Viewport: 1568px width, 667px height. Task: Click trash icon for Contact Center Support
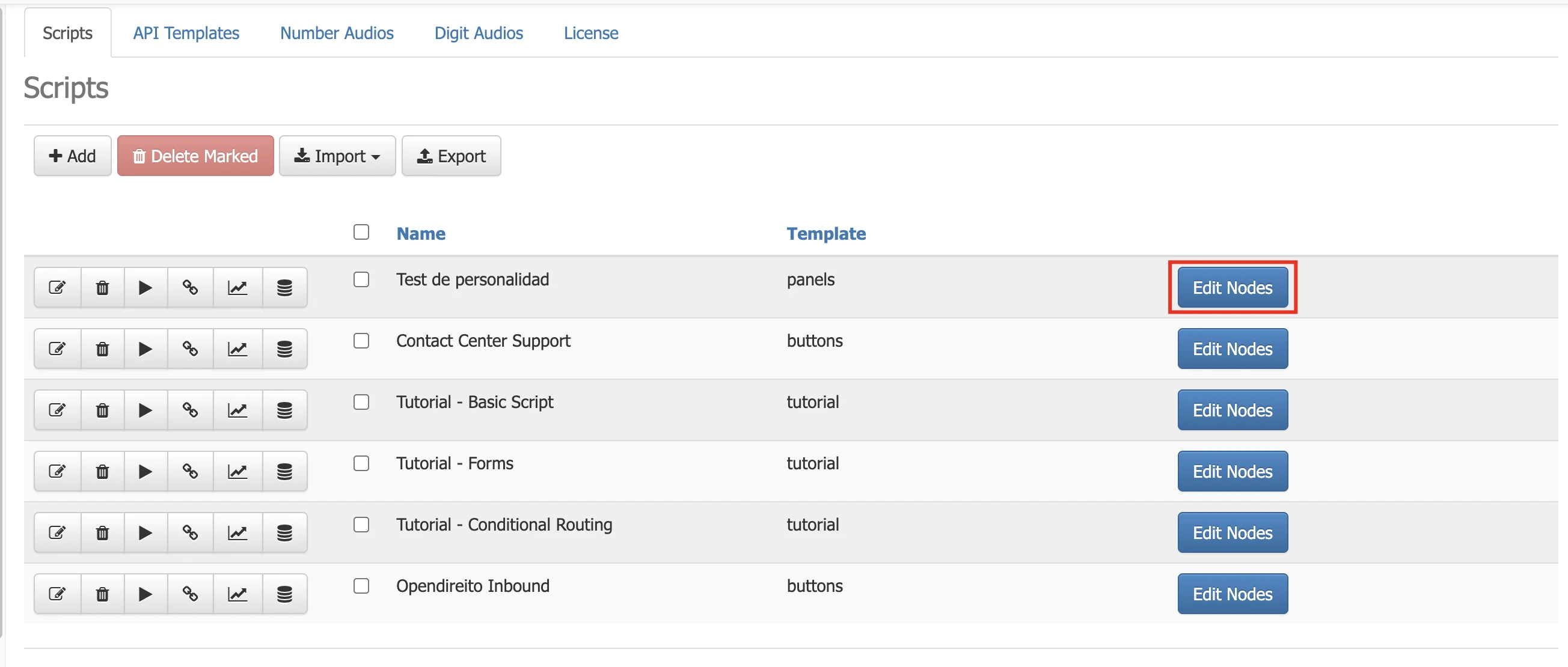(102, 349)
